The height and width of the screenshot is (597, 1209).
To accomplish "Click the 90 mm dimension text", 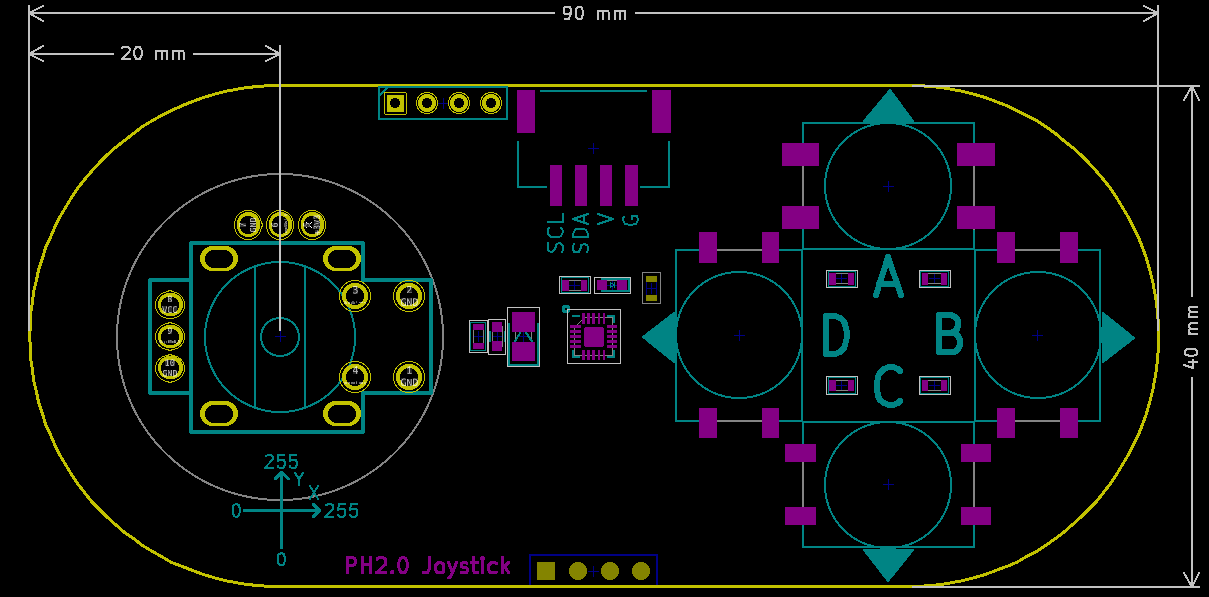I will 594,13.
